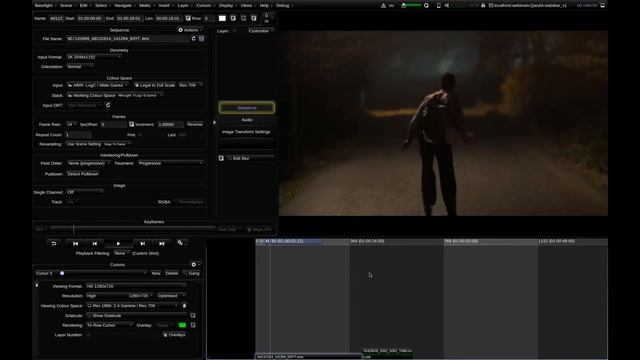Open the Edit menu
This screenshot has height=360, width=640.
[84, 6]
